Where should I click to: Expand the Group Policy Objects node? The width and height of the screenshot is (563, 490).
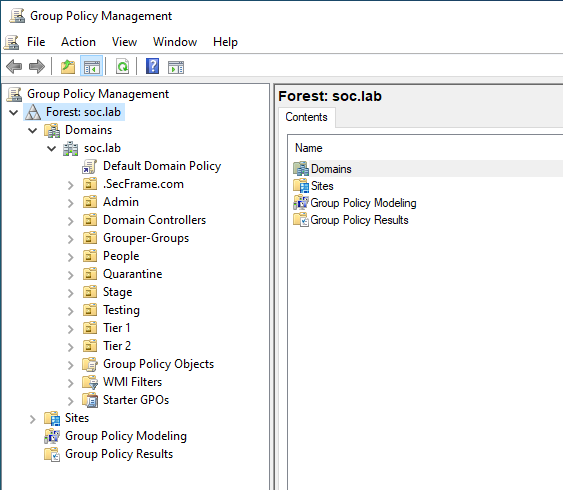(71, 365)
